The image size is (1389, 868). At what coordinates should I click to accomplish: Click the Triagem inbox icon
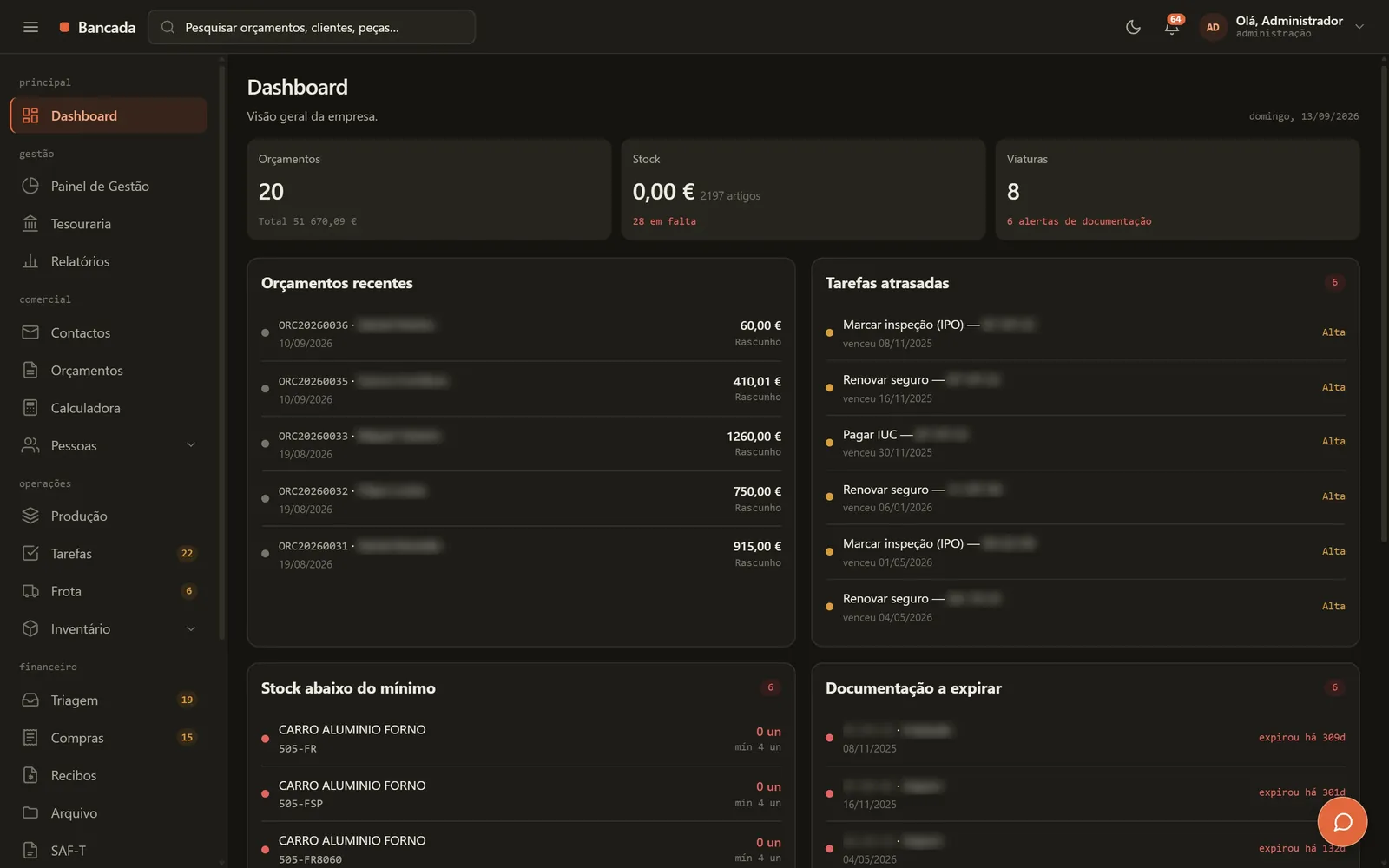point(30,700)
